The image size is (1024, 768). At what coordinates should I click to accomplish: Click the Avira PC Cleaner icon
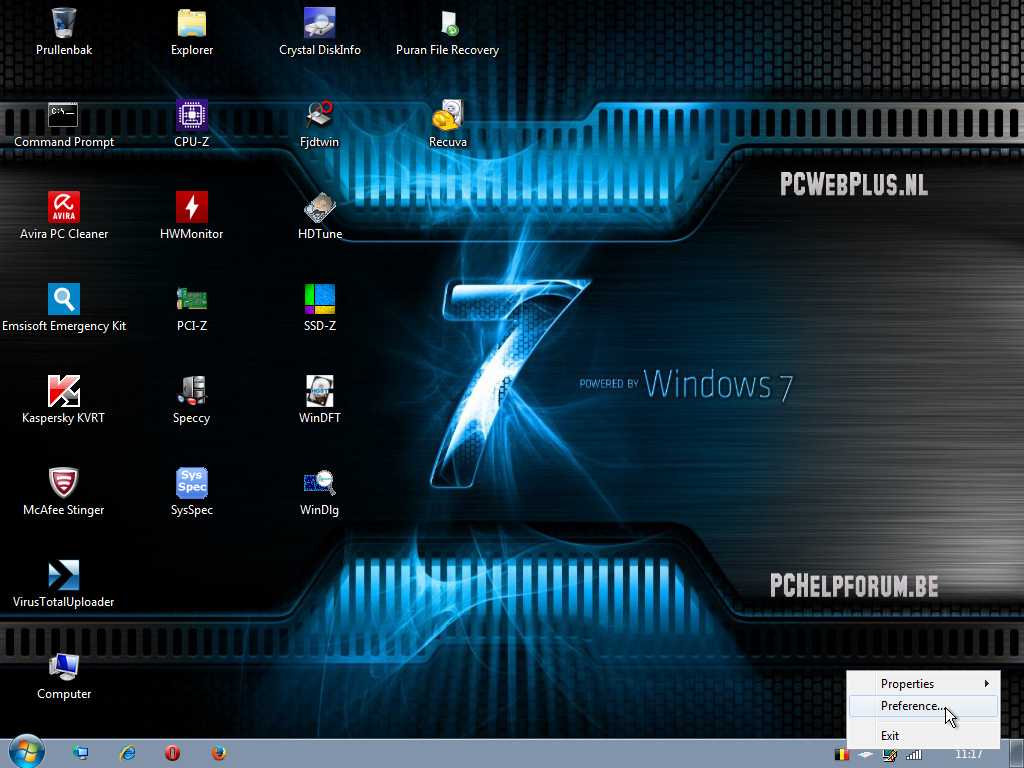[x=64, y=207]
